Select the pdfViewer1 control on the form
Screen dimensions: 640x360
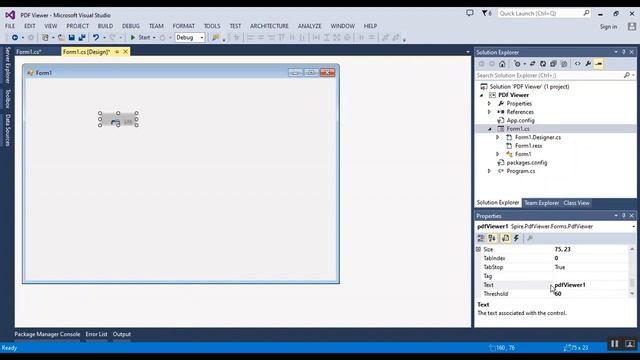click(x=118, y=119)
